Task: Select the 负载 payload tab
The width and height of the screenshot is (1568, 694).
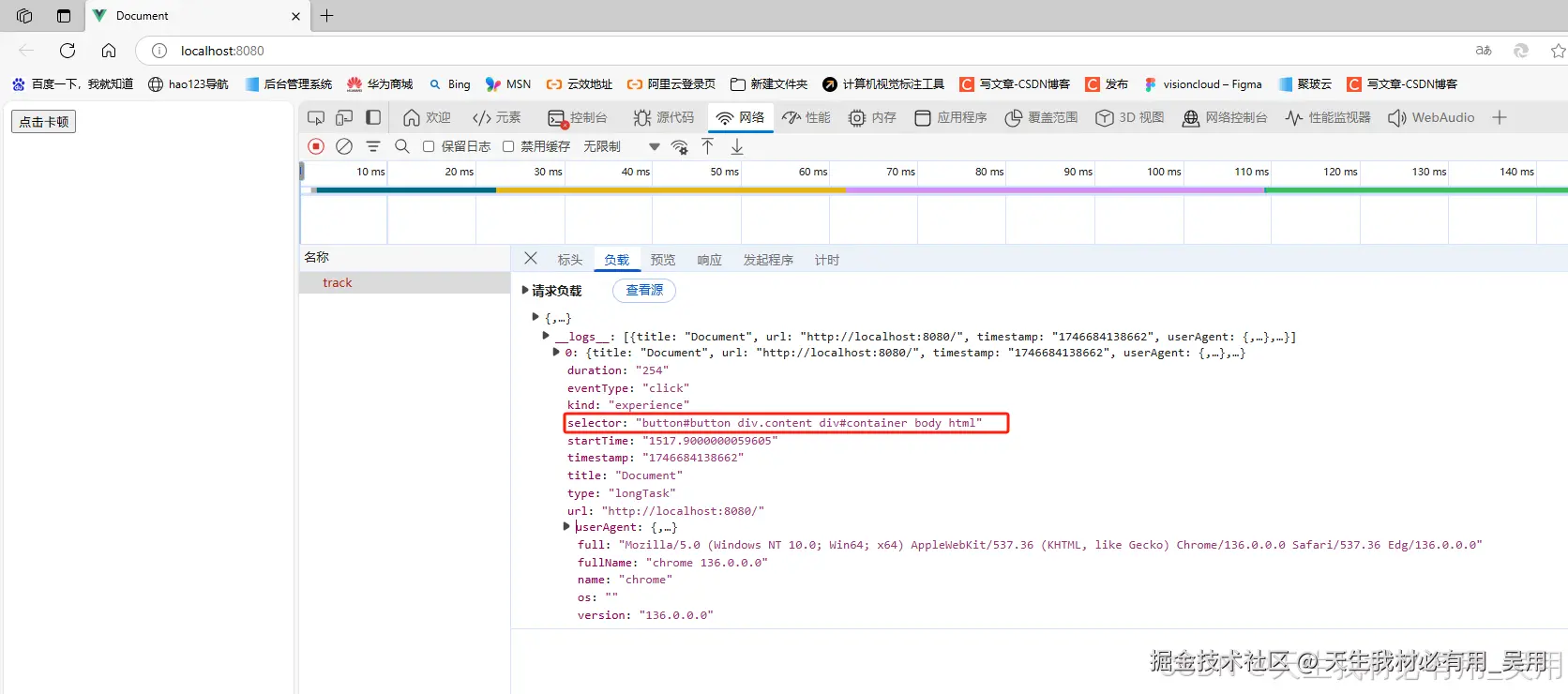Action: [616, 260]
